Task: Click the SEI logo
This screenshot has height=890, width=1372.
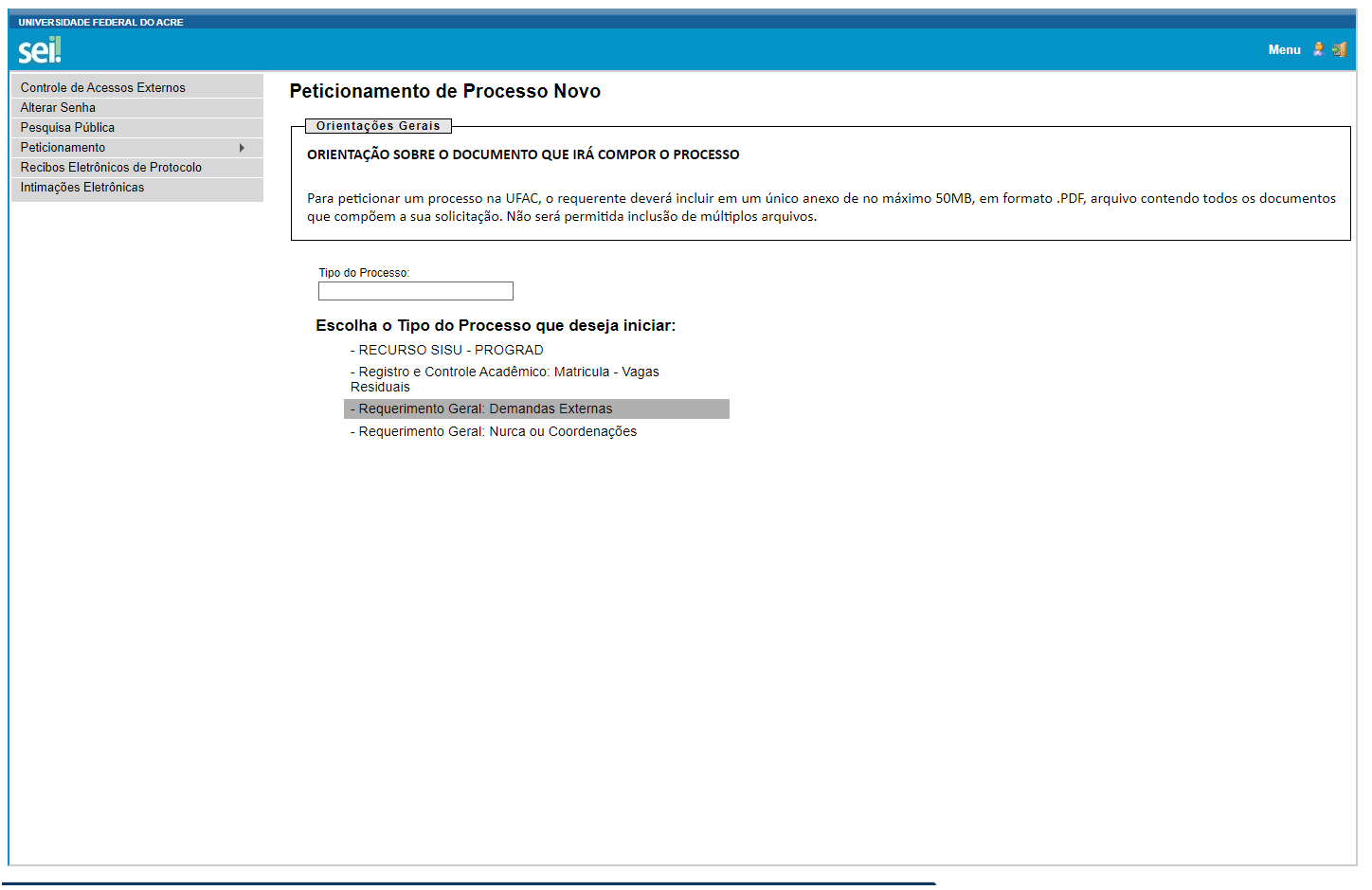Action: coord(39,50)
